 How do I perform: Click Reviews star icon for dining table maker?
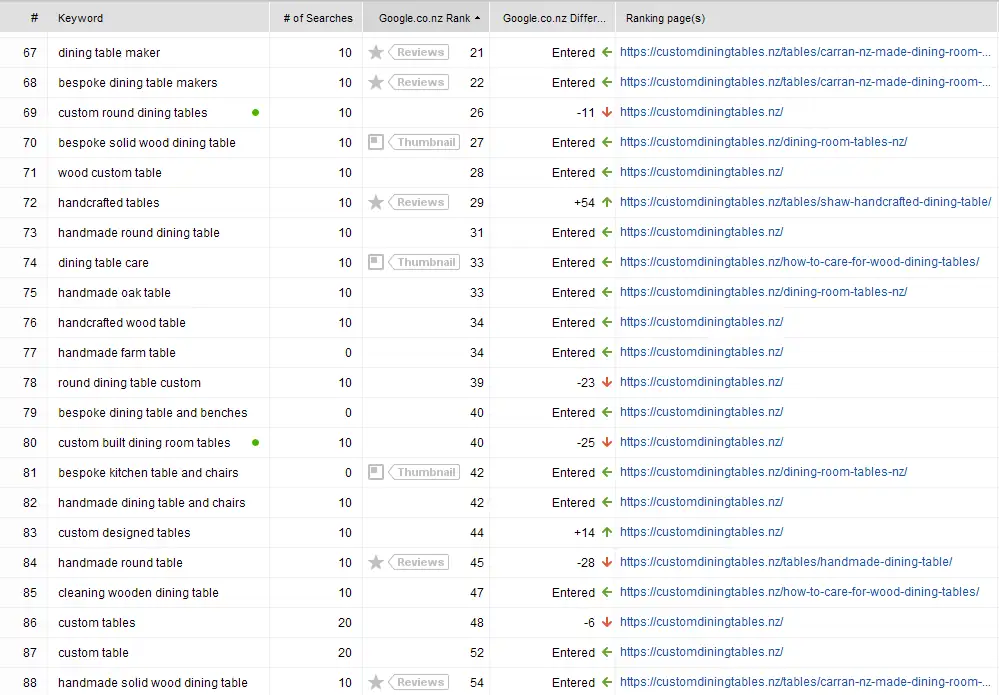click(x=376, y=52)
